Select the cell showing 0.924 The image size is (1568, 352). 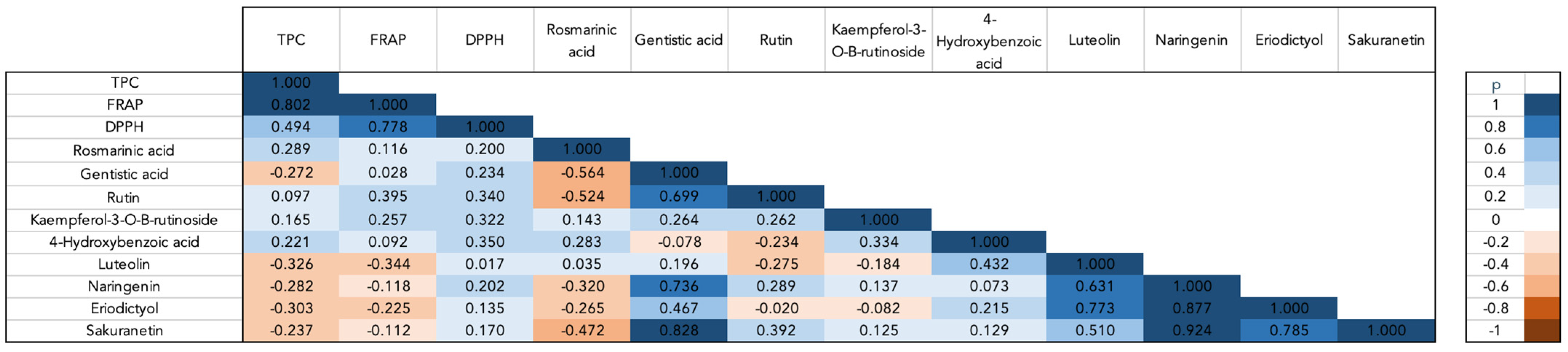[1191, 331]
